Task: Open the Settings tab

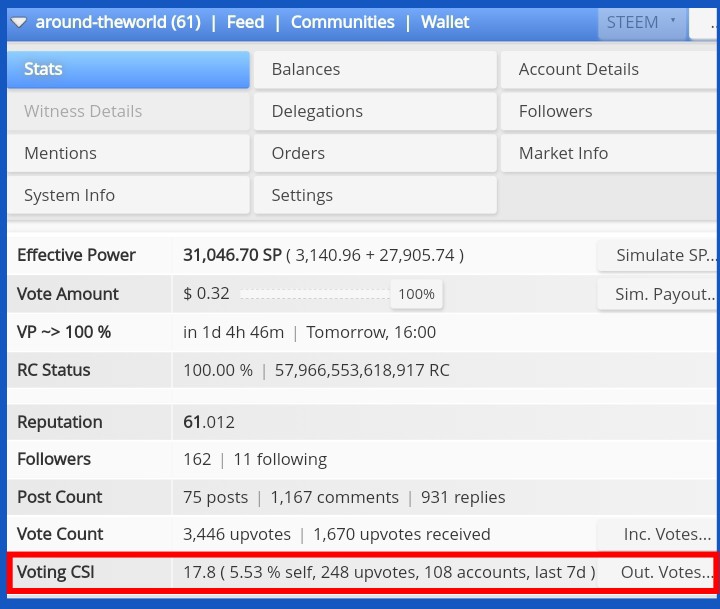Action: point(375,195)
